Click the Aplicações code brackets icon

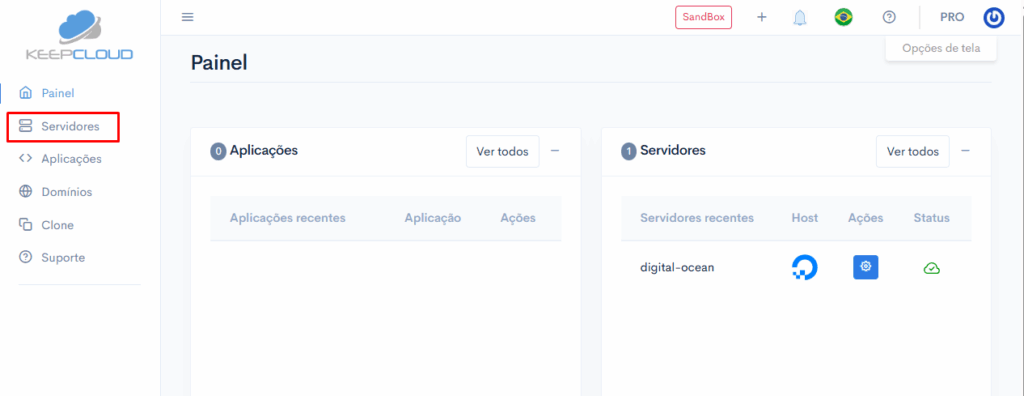click(x=25, y=158)
